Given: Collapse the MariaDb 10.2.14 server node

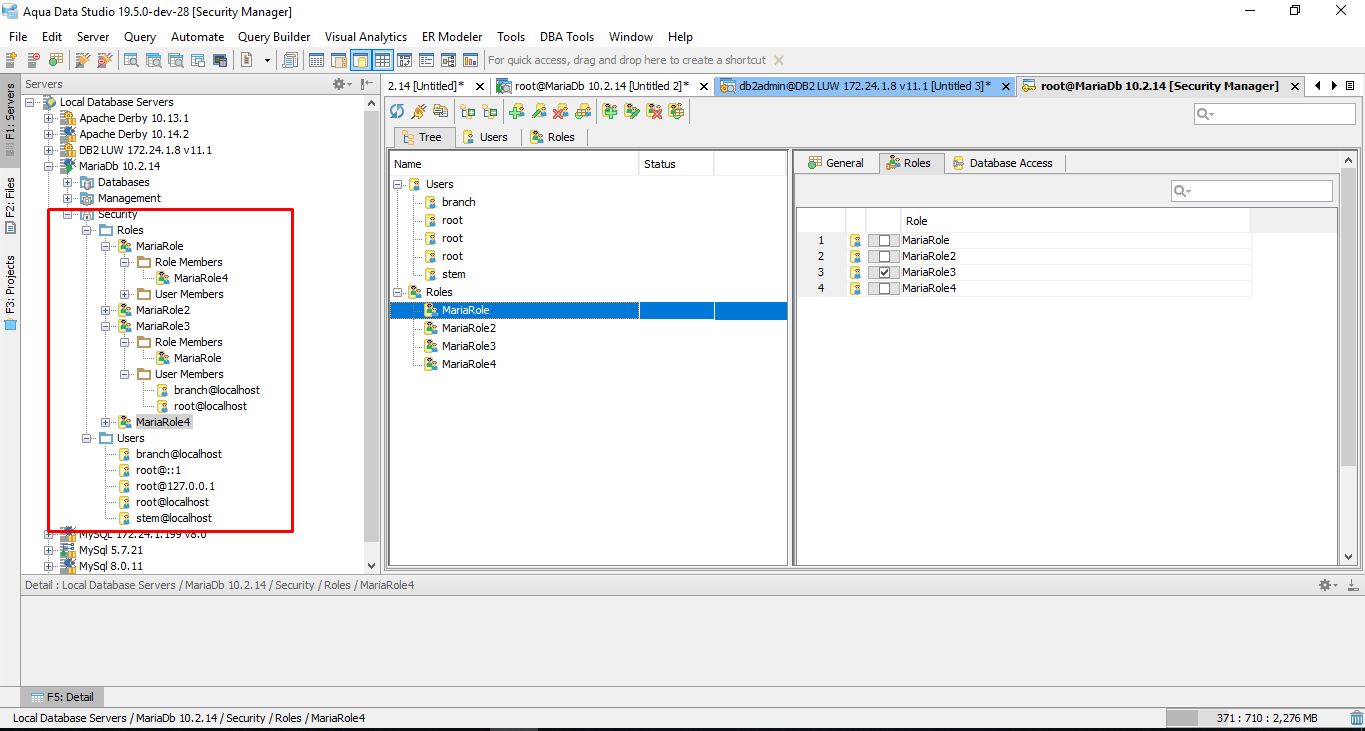Looking at the screenshot, I should 48,166.
